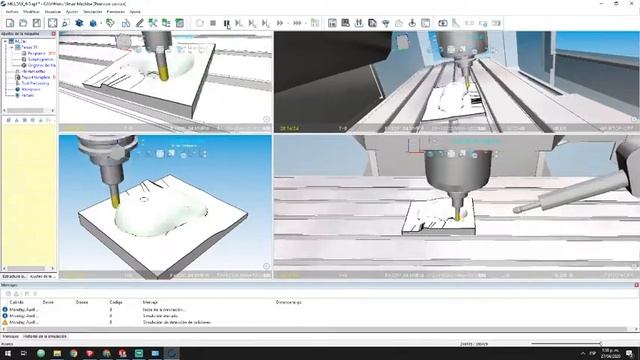Viewport: 640px width, 360px height.
Task: Click the measuring ruler icon in right toolbar
Action: (456, 23)
